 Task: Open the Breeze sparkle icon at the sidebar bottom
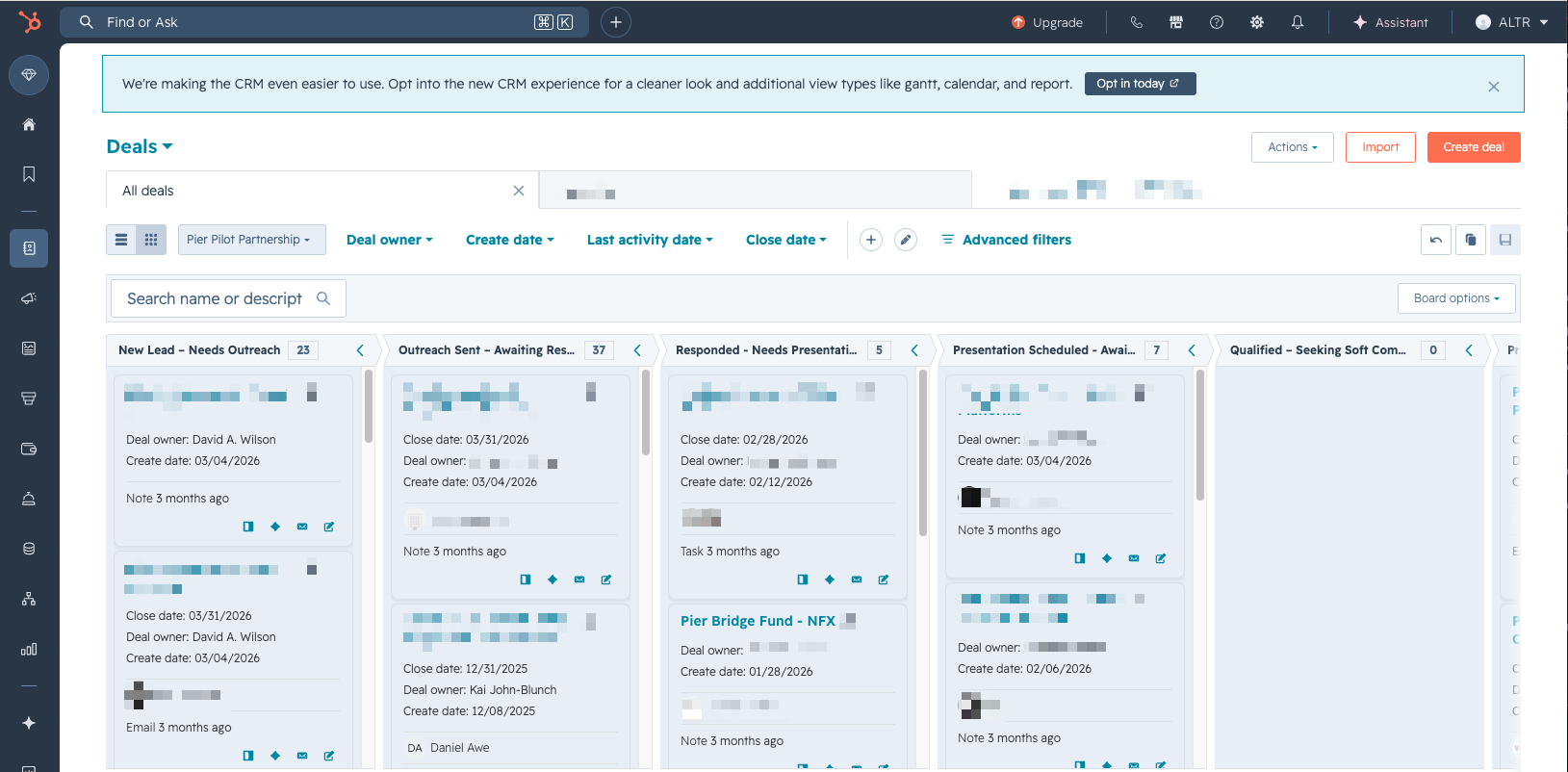(x=29, y=723)
